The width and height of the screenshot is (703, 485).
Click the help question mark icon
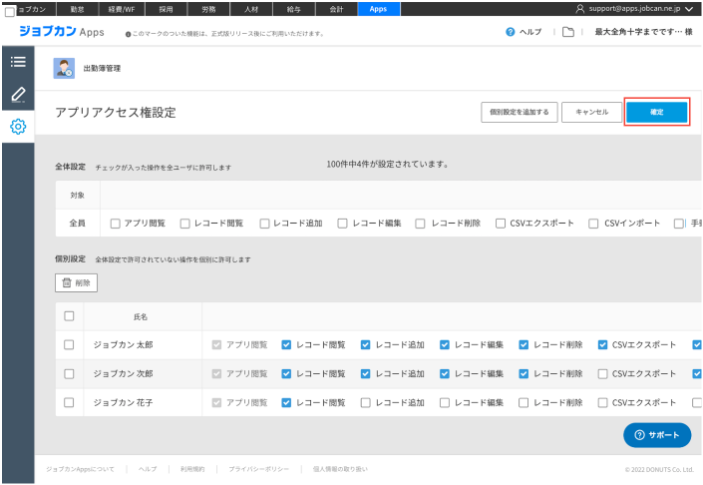tap(511, 33)
